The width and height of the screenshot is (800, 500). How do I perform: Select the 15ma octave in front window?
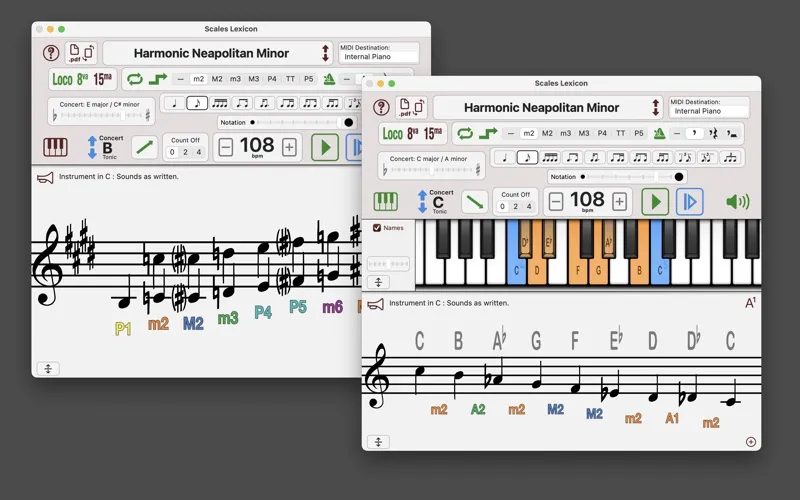coord(433,134)
